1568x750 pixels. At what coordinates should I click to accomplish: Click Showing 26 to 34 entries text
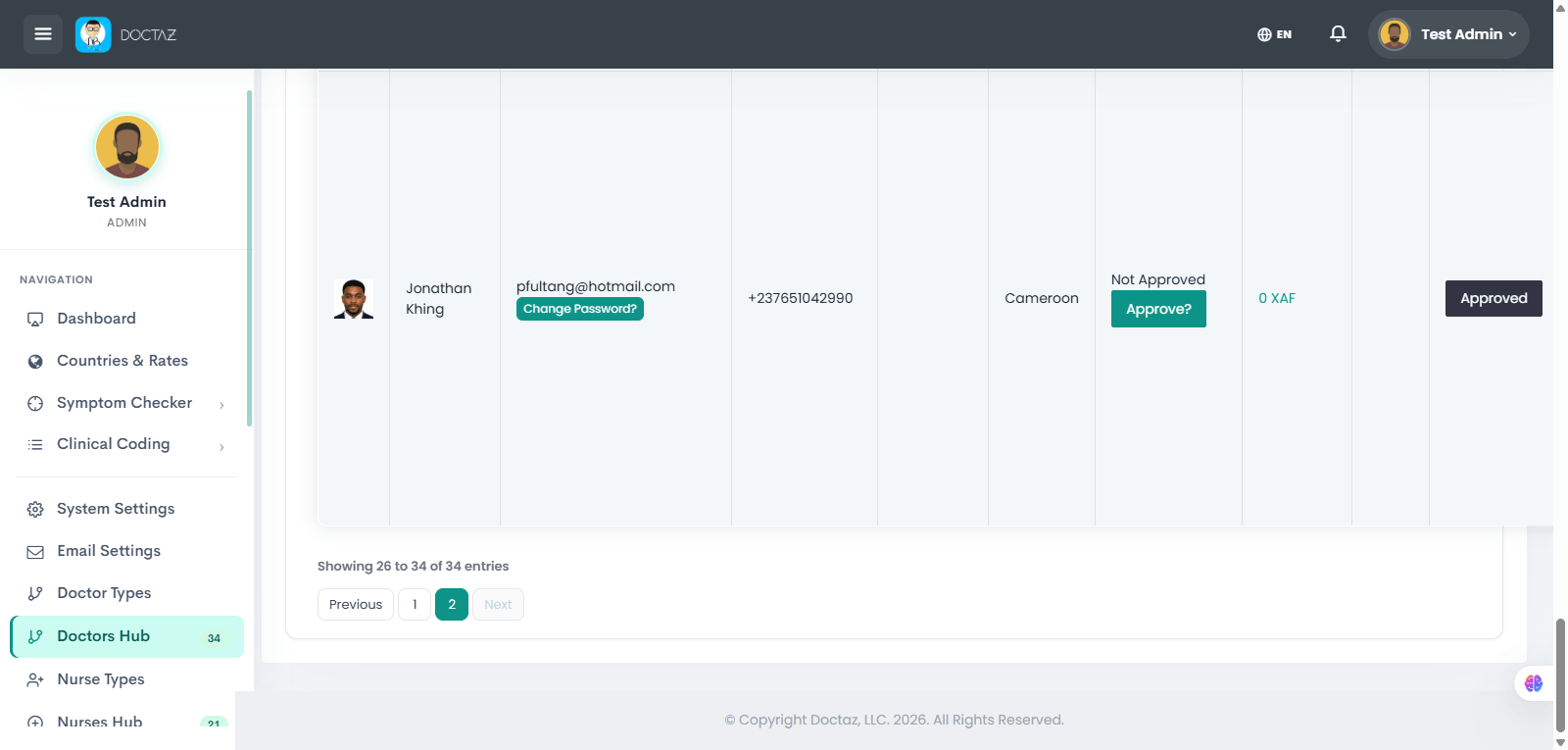click(413, 566)
